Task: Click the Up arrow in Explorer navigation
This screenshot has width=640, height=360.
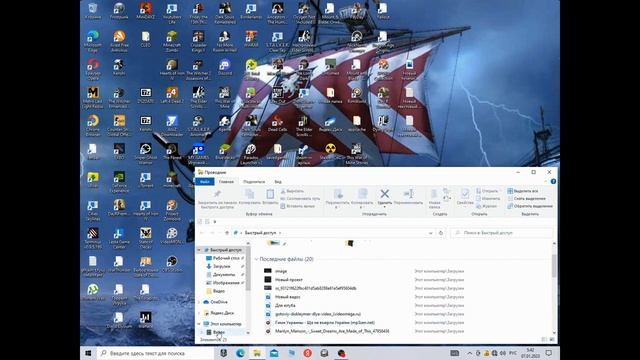Action: 227,233
